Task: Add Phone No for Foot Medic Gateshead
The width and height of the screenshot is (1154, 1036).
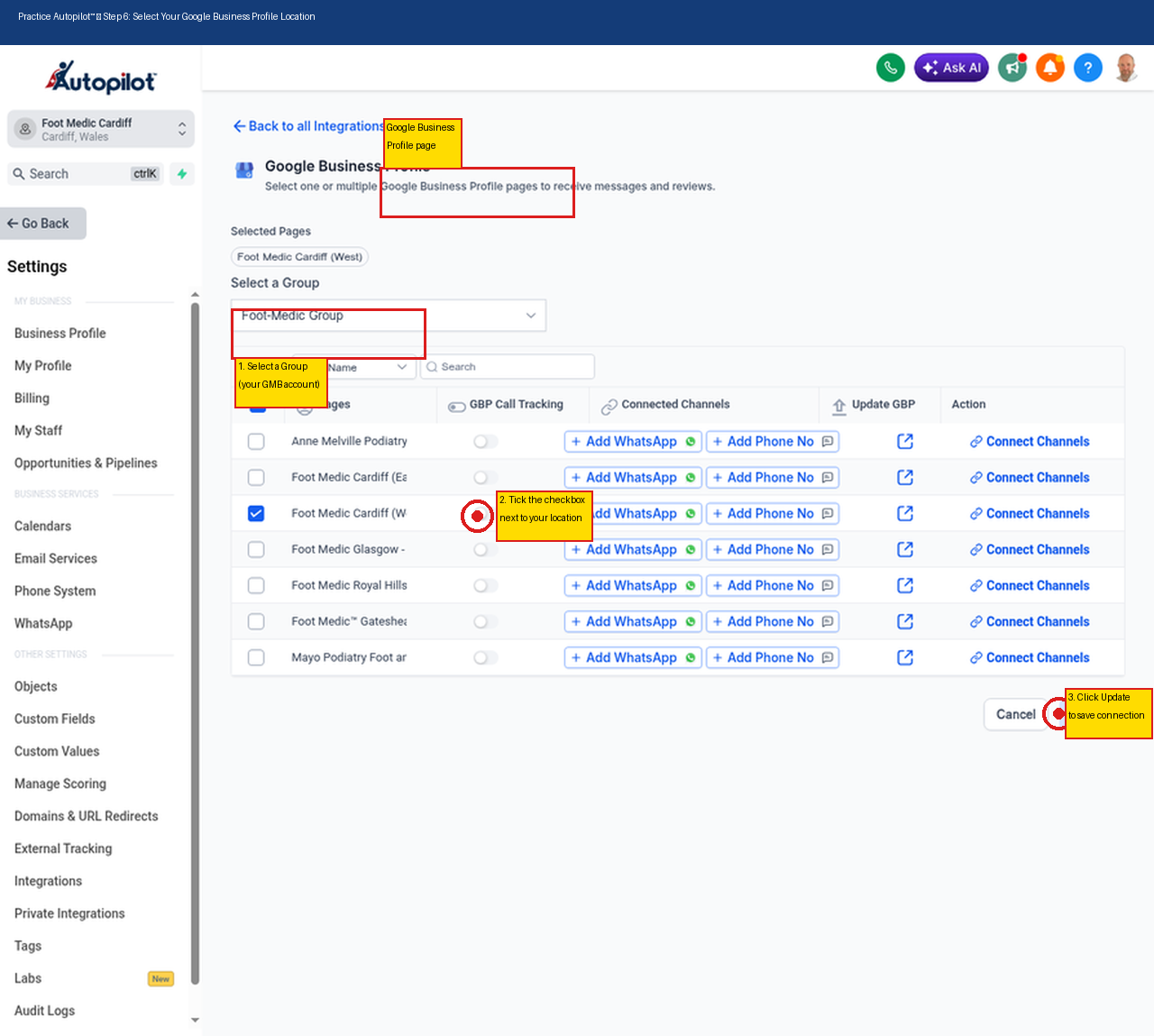Action: click(x=773, y=622)
